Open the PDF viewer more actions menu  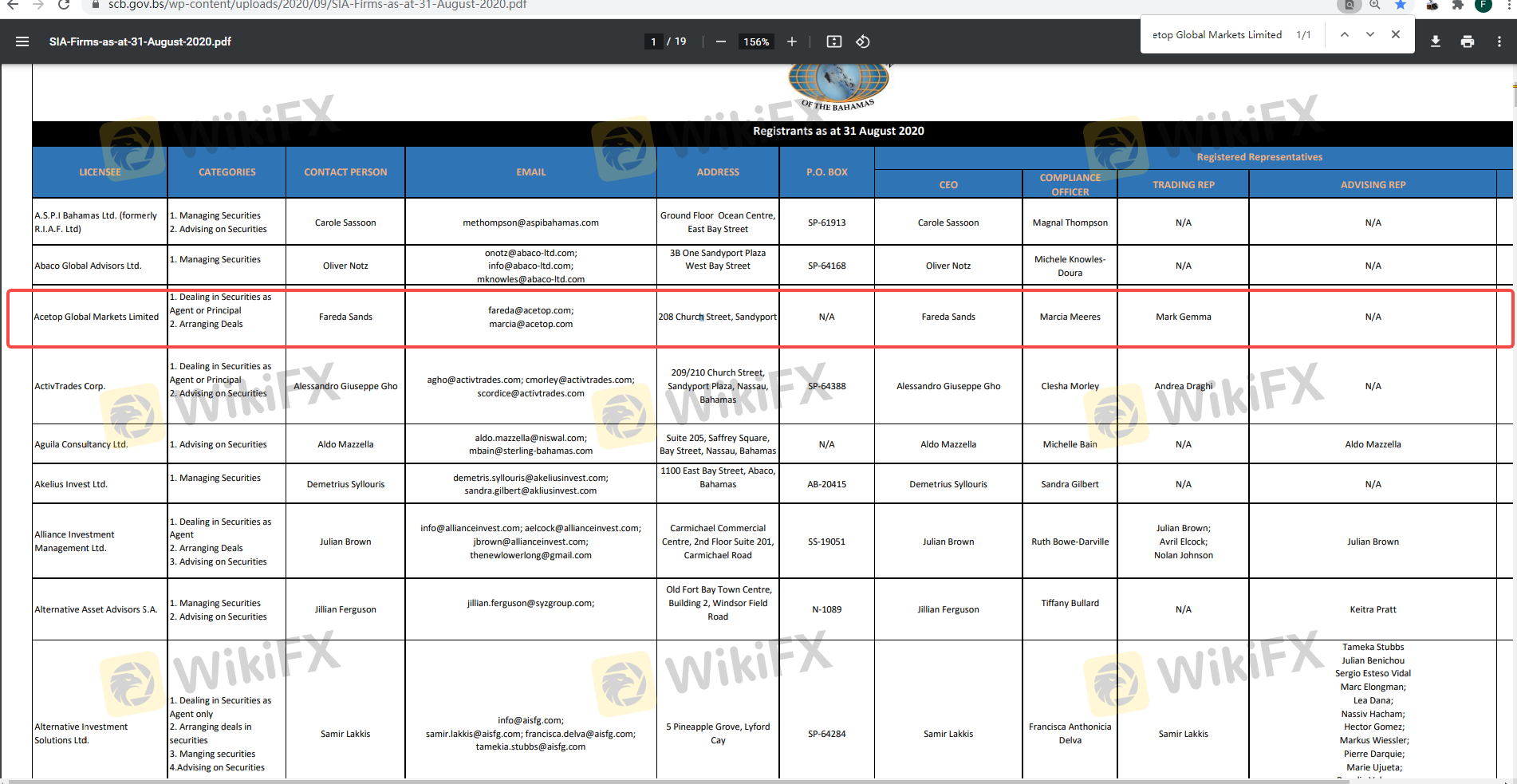[x=1499, y=41]
